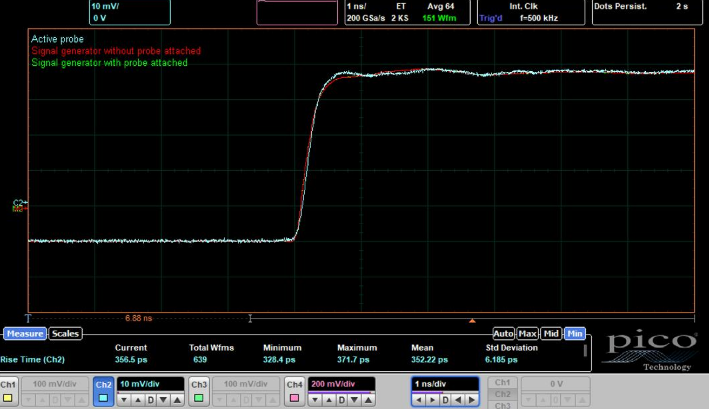Click the Max panel button
The image size is (709, 409).
pos(527,333)
